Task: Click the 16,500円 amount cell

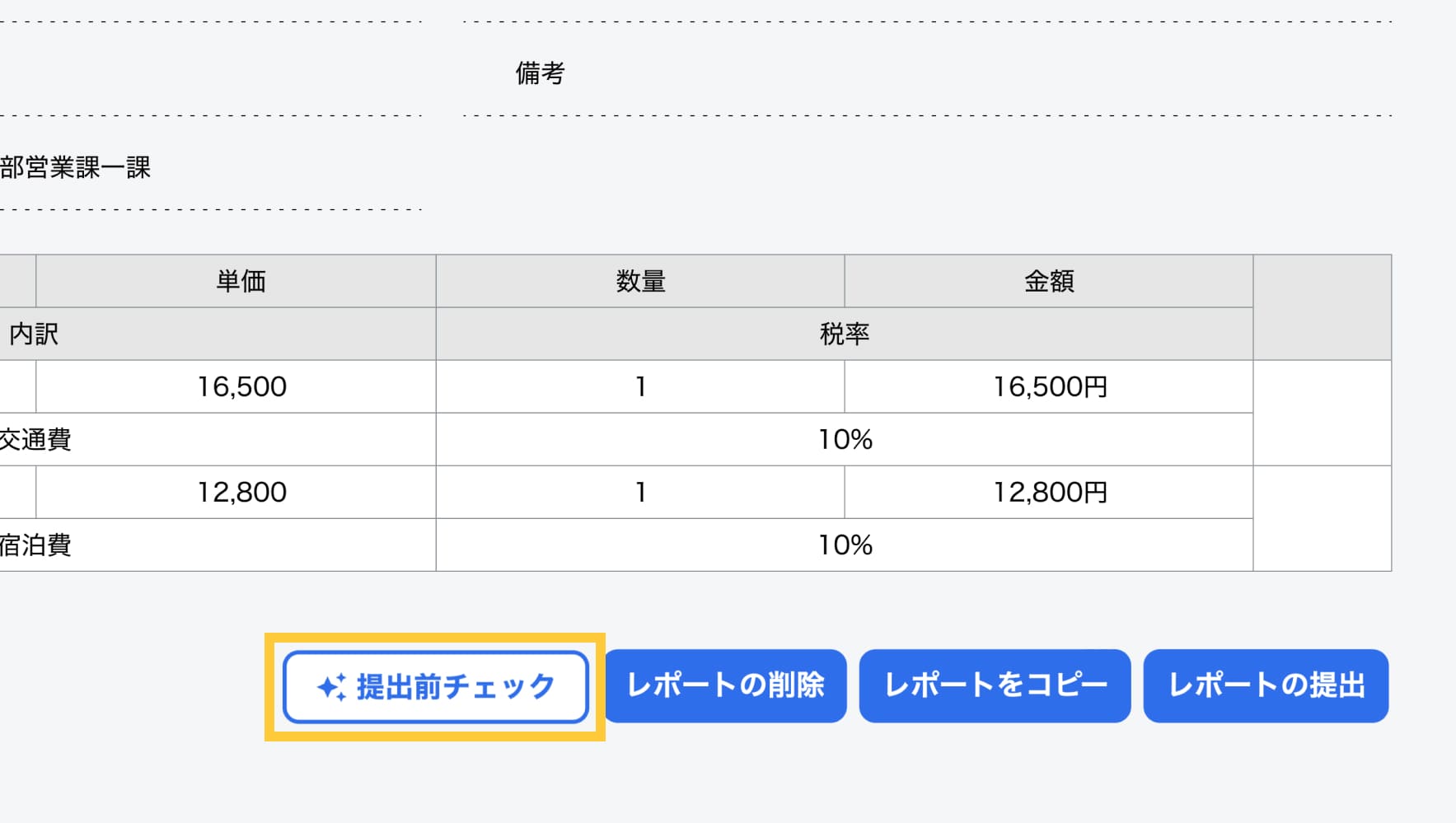Action: click(1049, 386)
